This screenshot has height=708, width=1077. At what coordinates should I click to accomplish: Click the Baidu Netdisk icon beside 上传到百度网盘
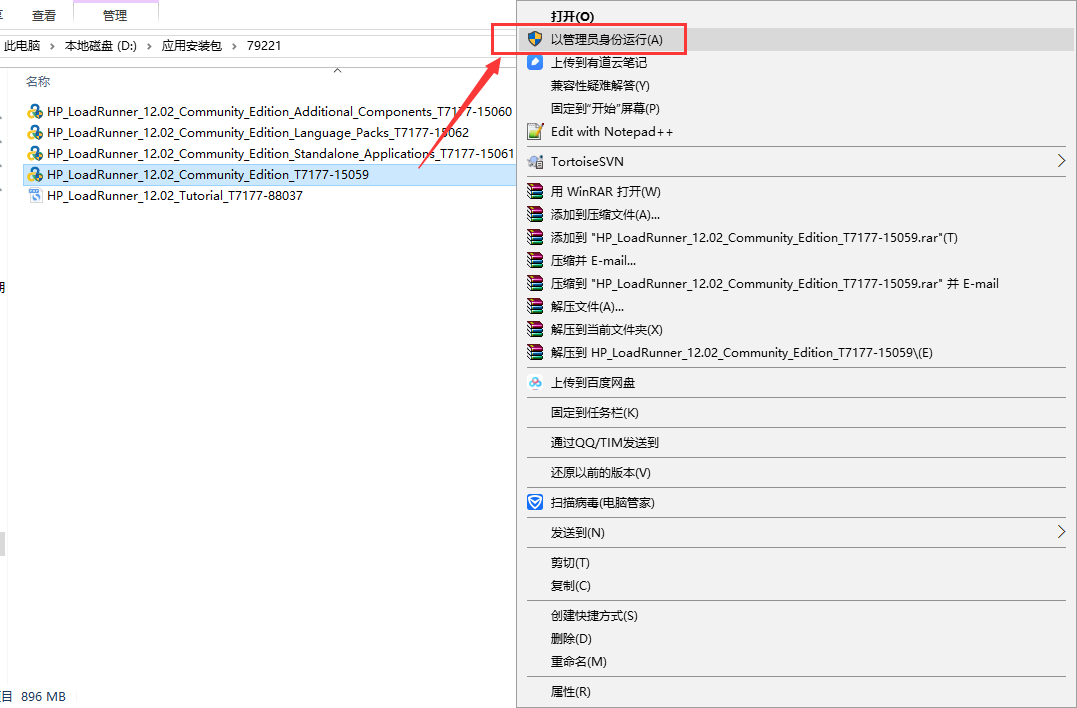tap(535, 382)
